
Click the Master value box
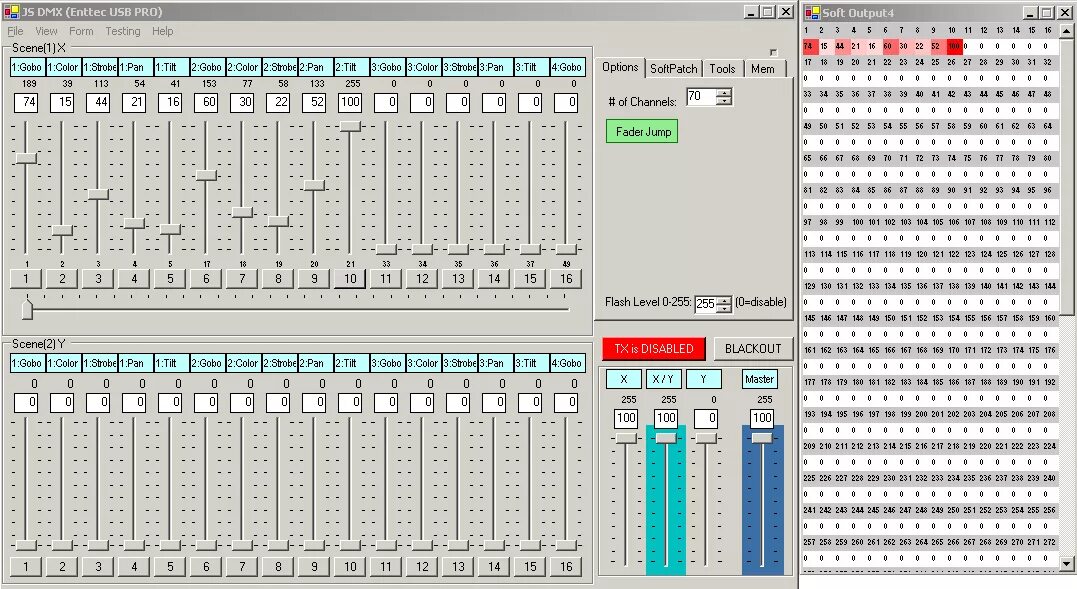pyautogui.click(x=762, y=418)
